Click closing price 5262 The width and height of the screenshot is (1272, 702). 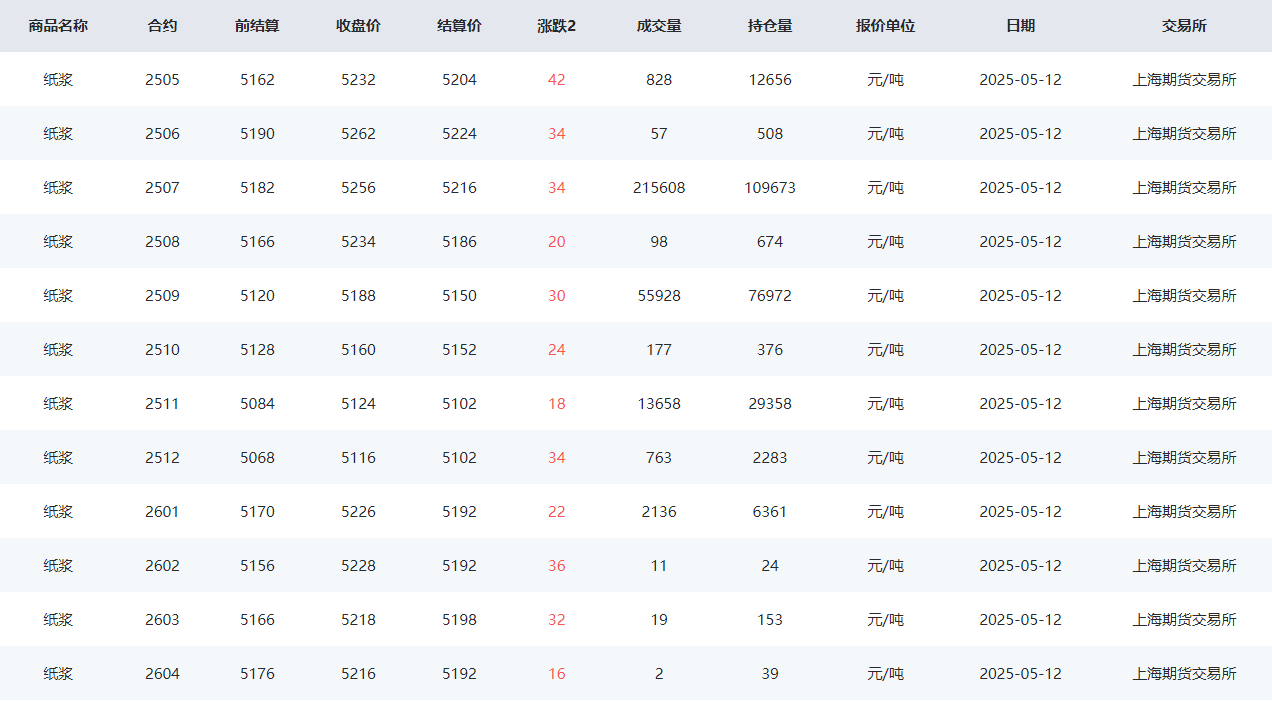(358, 134)
